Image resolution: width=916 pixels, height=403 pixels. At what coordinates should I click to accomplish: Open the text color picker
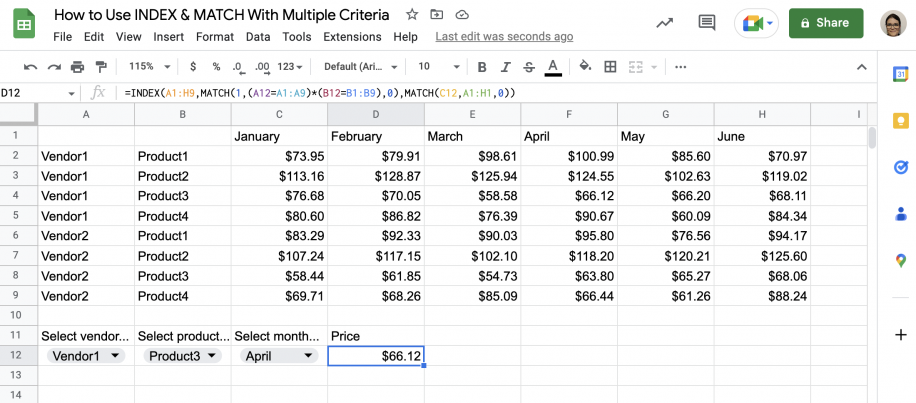(553, 67)
